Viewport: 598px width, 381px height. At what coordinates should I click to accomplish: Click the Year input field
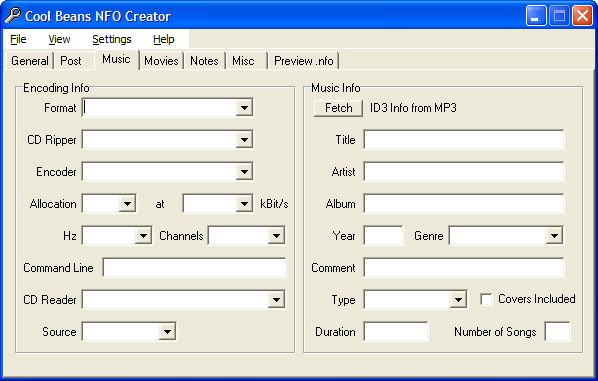pos(383,236)
